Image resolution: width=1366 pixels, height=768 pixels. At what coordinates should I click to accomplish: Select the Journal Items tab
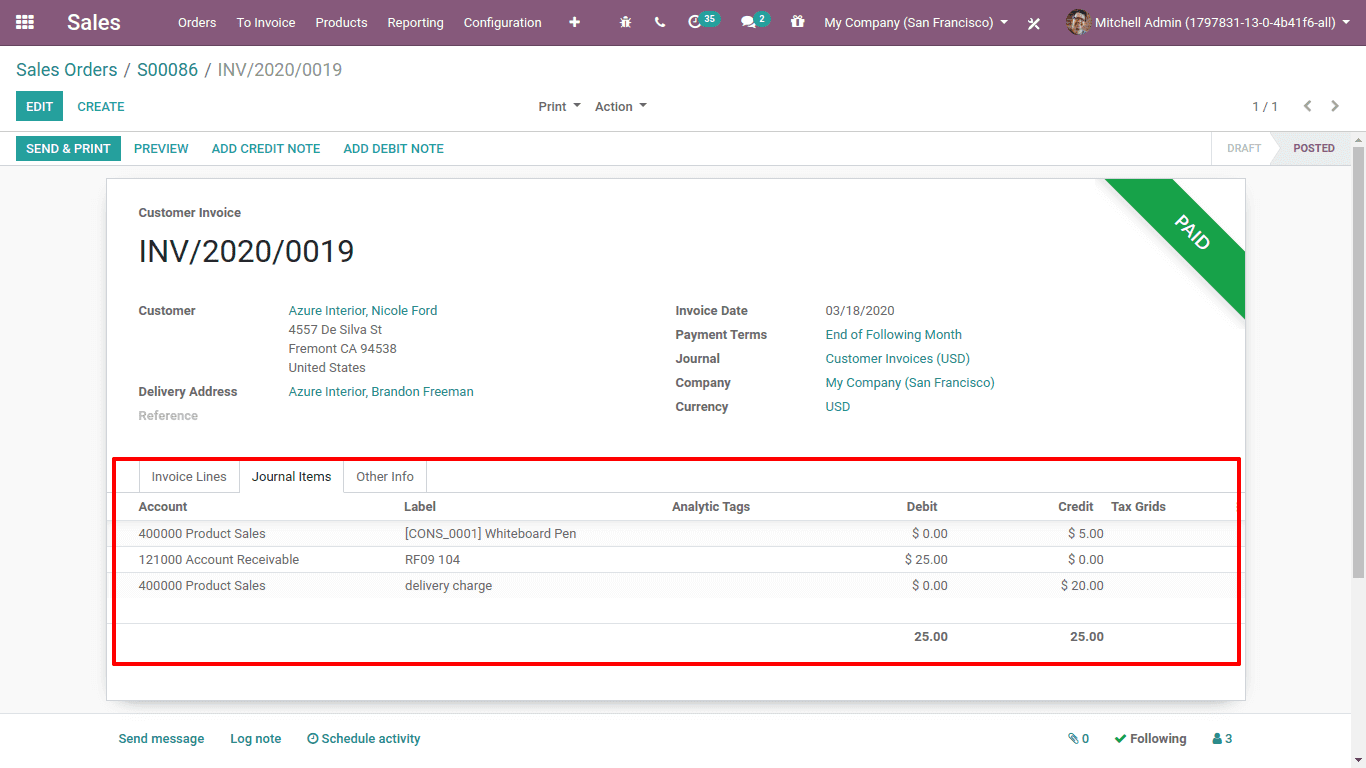[291, 477]
